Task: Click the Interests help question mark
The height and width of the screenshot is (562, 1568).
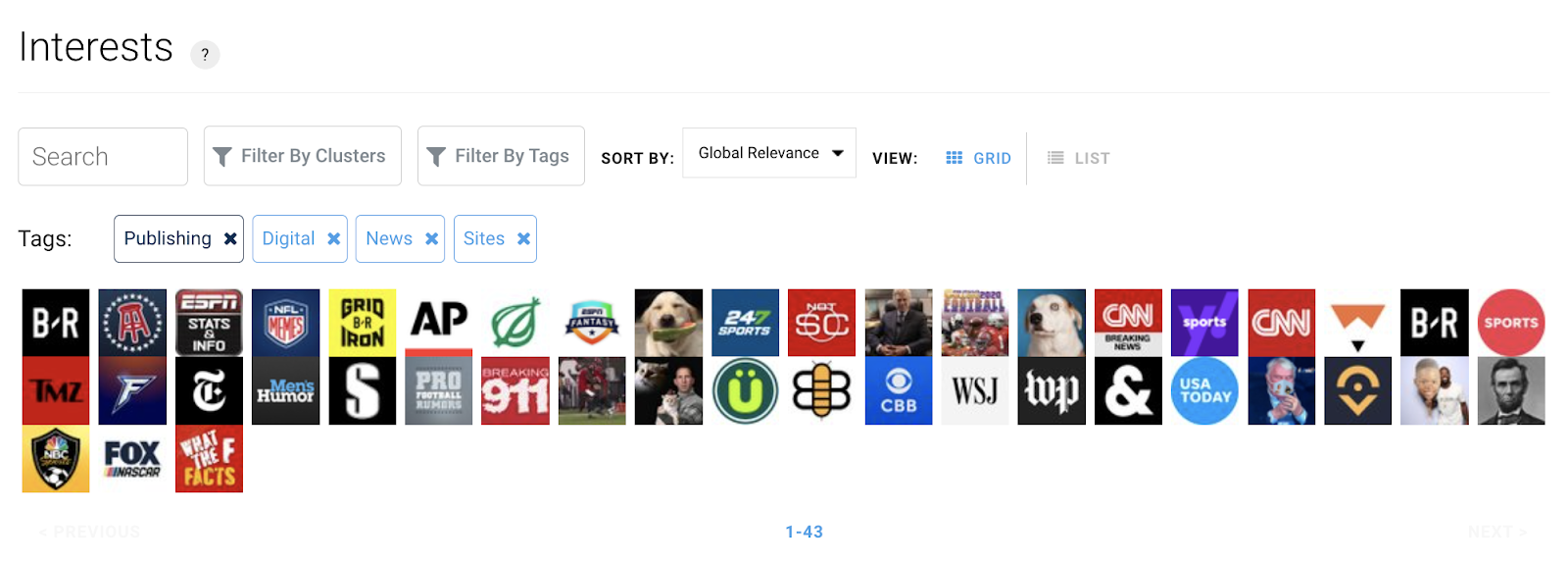Action: tap(205, 55)
